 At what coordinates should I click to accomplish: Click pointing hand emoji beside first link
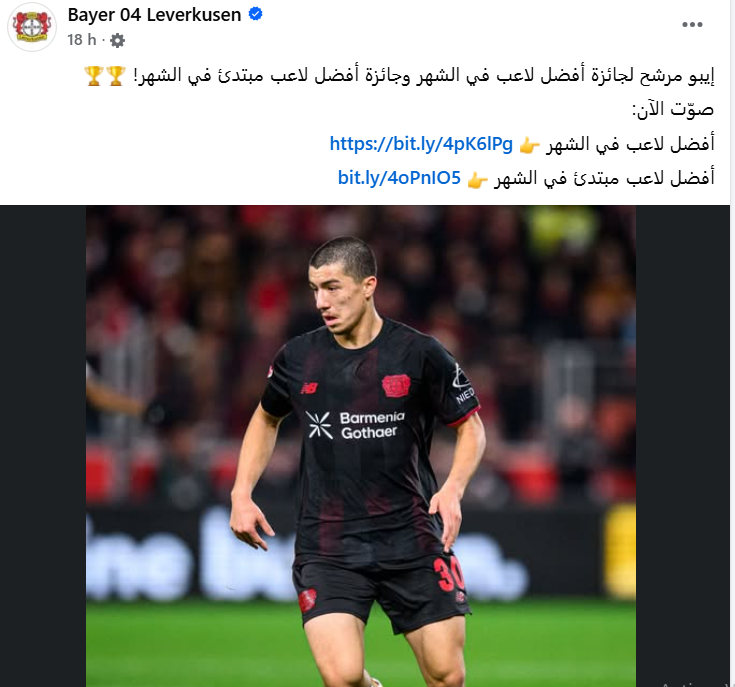530,145
